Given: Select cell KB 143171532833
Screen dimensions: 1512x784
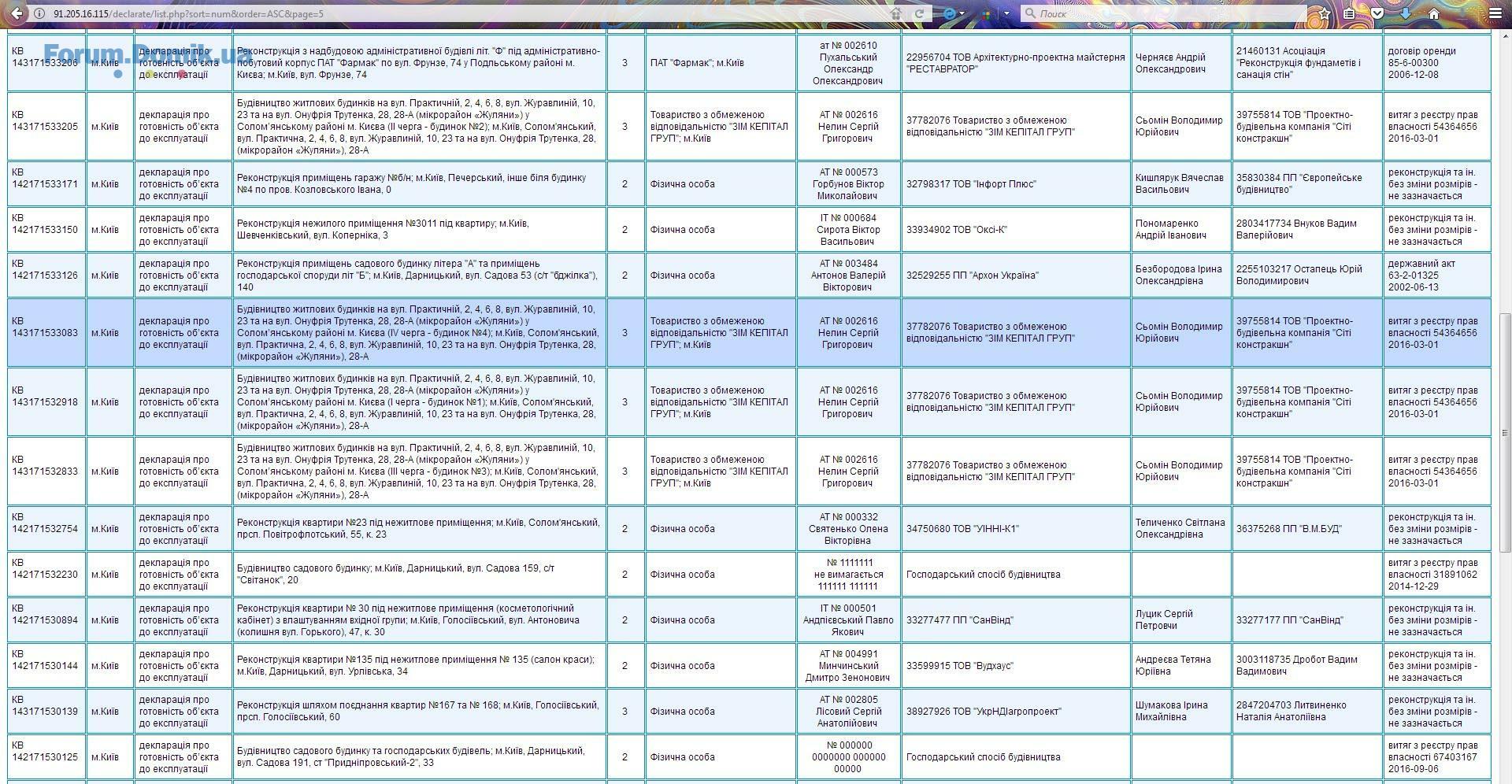Looking at the screenshot, I should tap(46, 472).
